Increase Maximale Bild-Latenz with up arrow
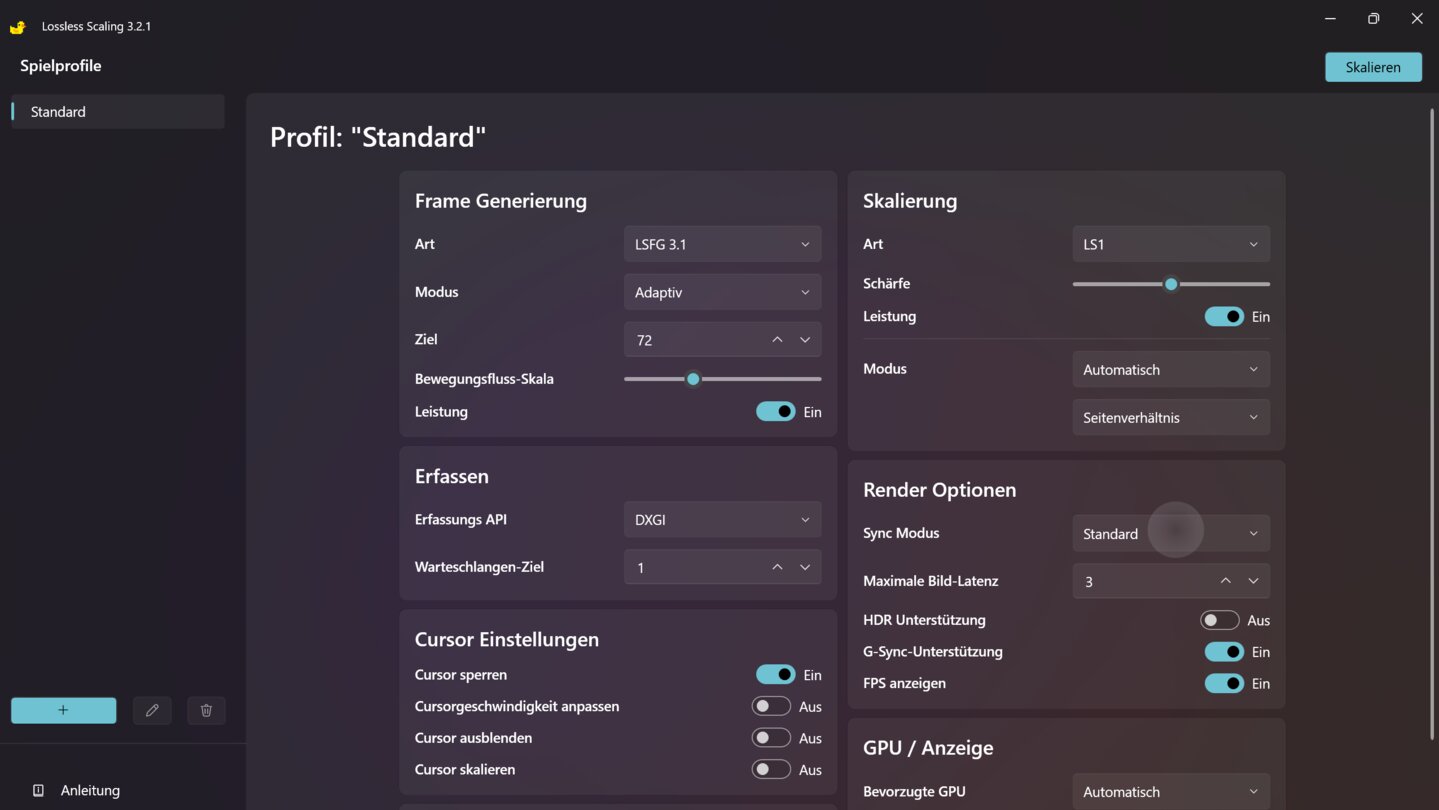Screen dimensions: 1439x810 [x=1225, y=581]
